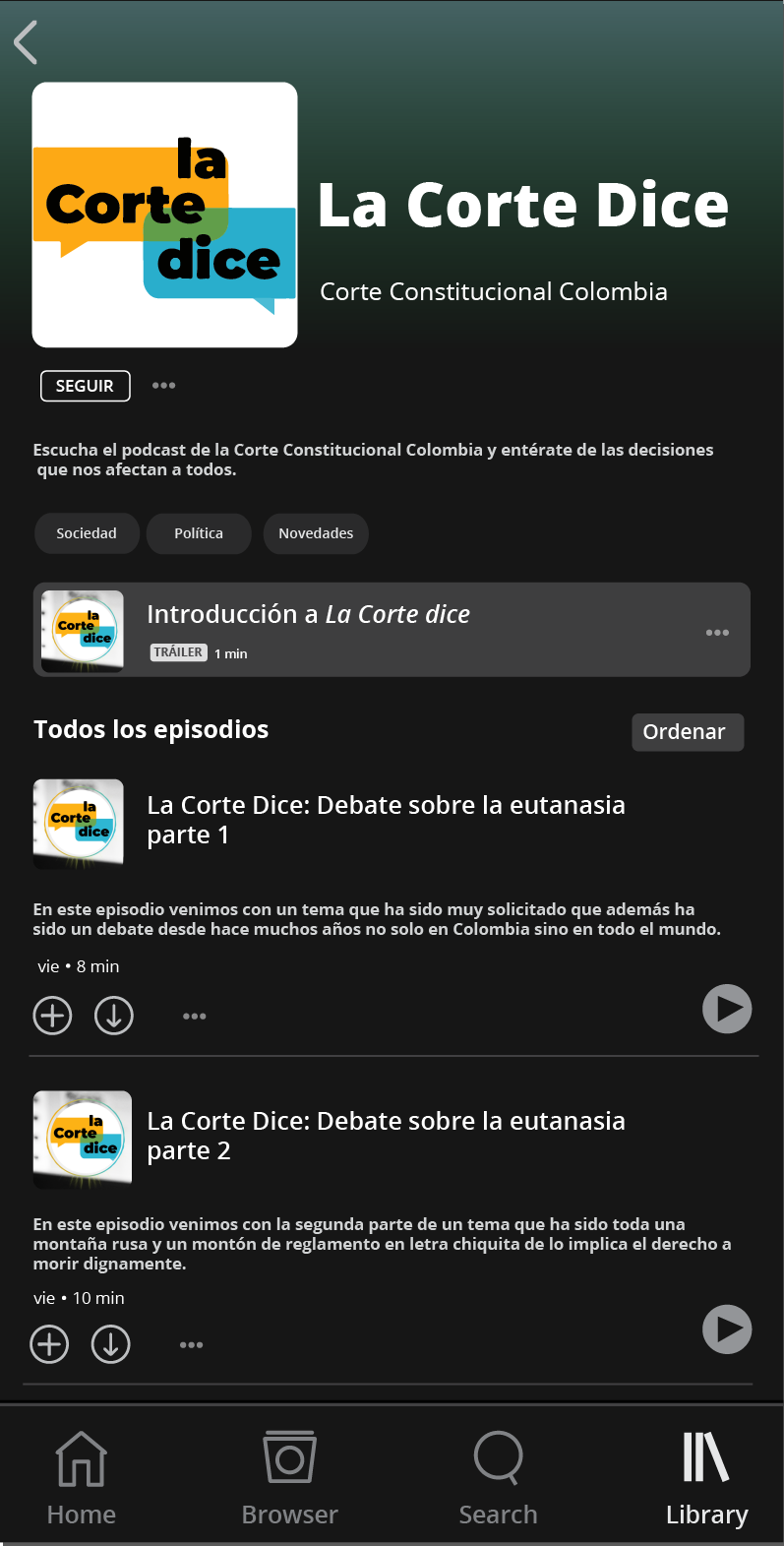Tap the eutanasia parte 2 episode thumbnail
Image resolution: width=784 pixels, height=1546 pixels.
click(83, 1139)
